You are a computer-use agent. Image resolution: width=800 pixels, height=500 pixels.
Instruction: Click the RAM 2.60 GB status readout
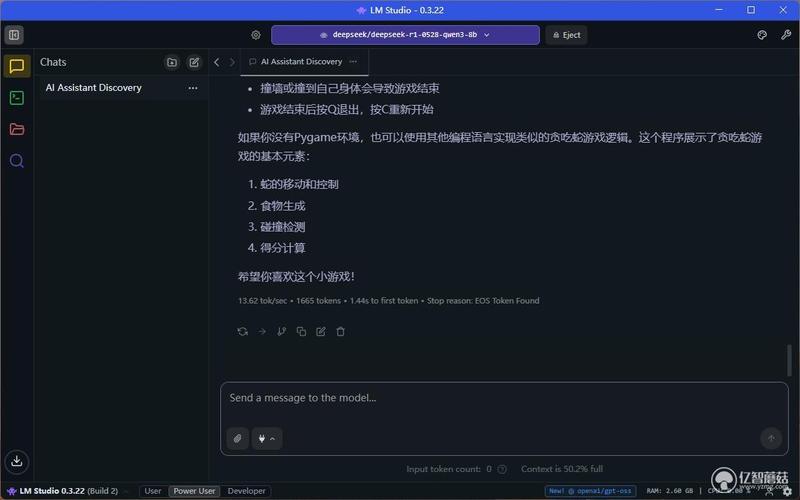coord(670,491)
